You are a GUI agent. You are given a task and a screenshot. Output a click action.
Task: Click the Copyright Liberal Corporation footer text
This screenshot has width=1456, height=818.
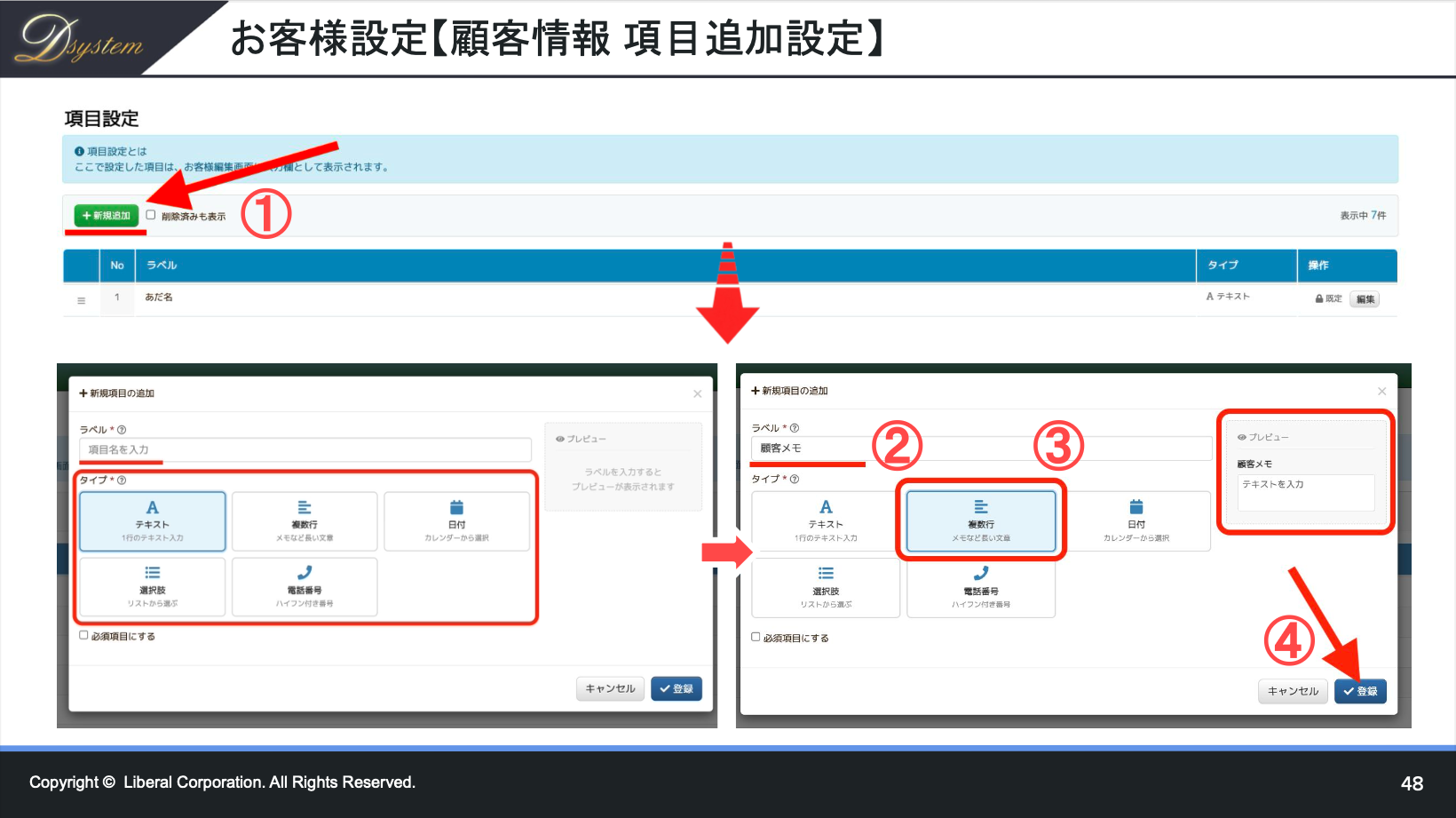222,782
